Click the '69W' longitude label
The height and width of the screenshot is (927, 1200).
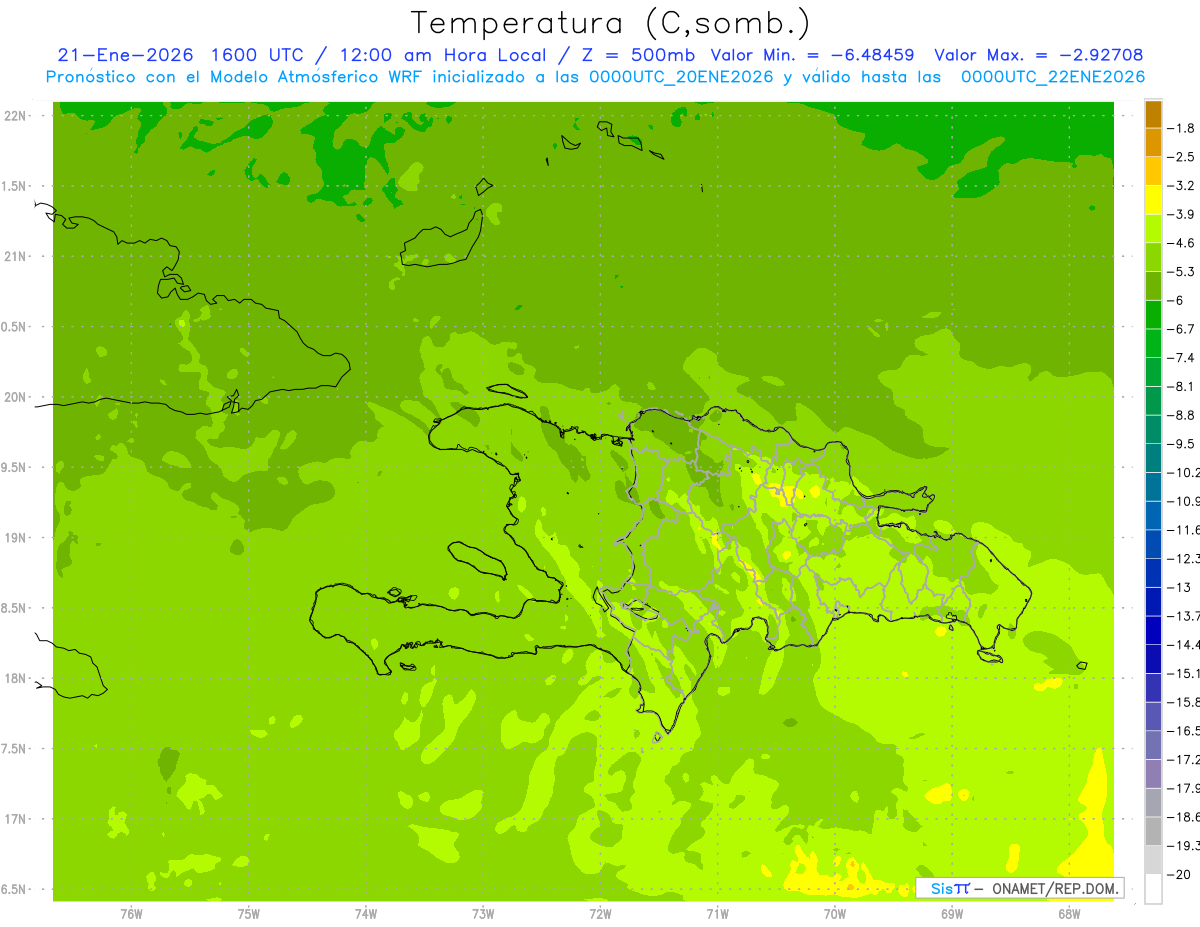tap(952, 914)
